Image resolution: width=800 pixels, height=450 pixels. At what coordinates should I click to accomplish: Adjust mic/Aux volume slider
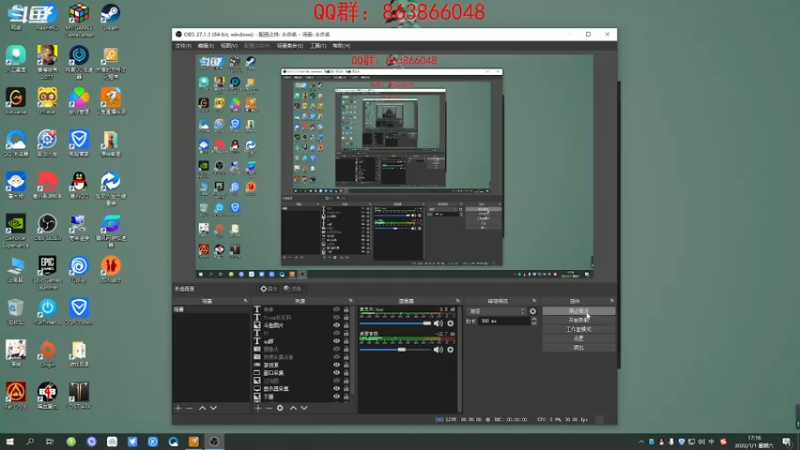[395, 323]
